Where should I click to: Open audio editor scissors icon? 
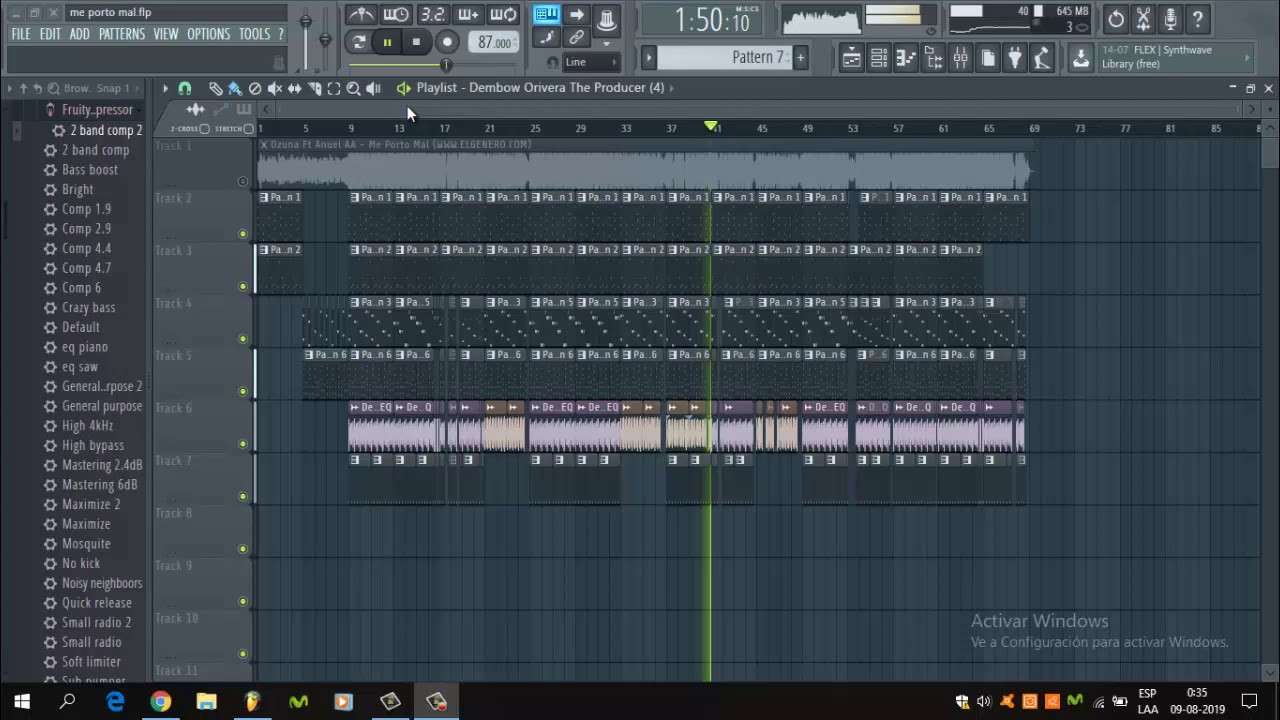[x=1143, y=19]
